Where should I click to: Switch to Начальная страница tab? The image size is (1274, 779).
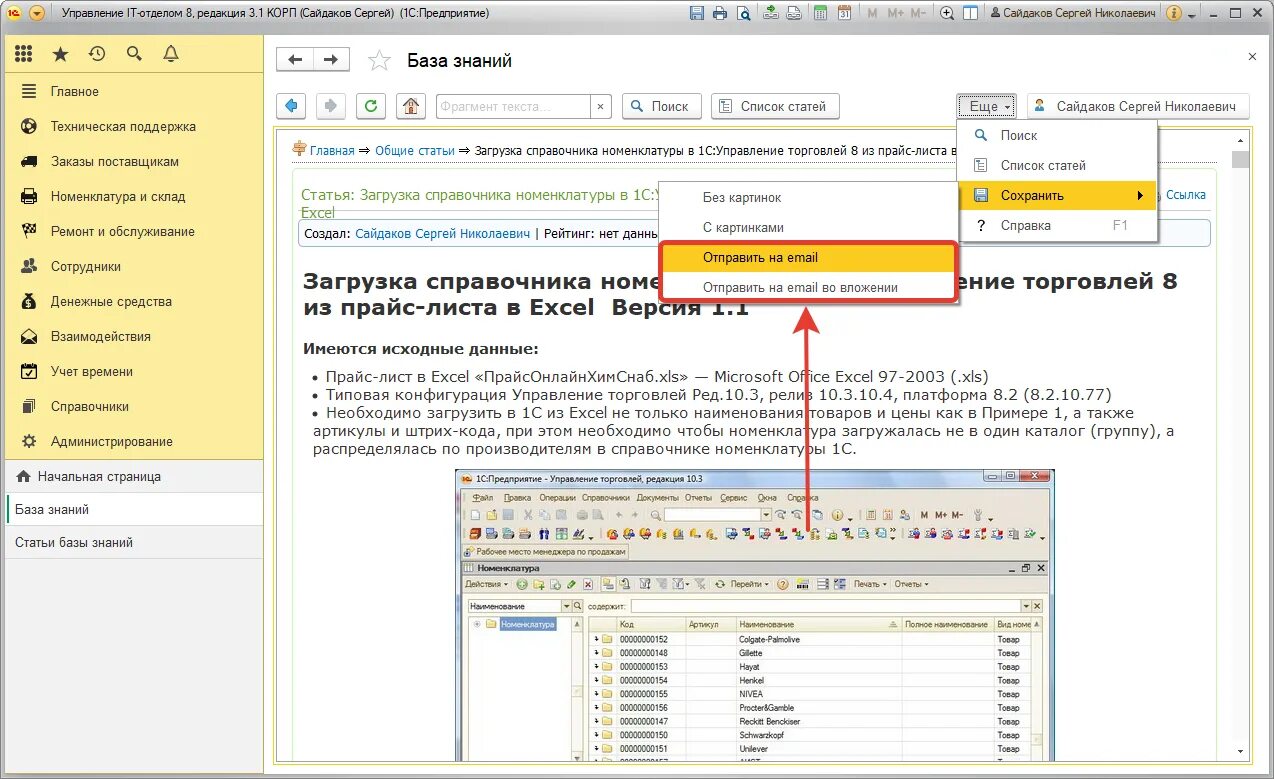[133, 476]
